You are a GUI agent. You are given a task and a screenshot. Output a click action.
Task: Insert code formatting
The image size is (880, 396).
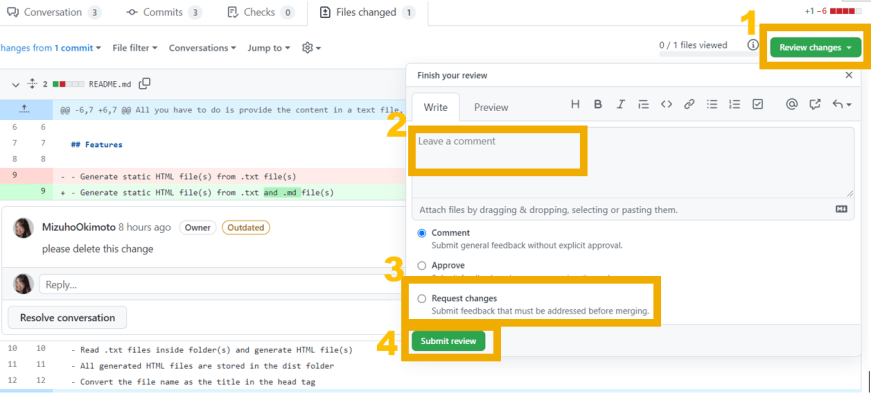point(666,104)
